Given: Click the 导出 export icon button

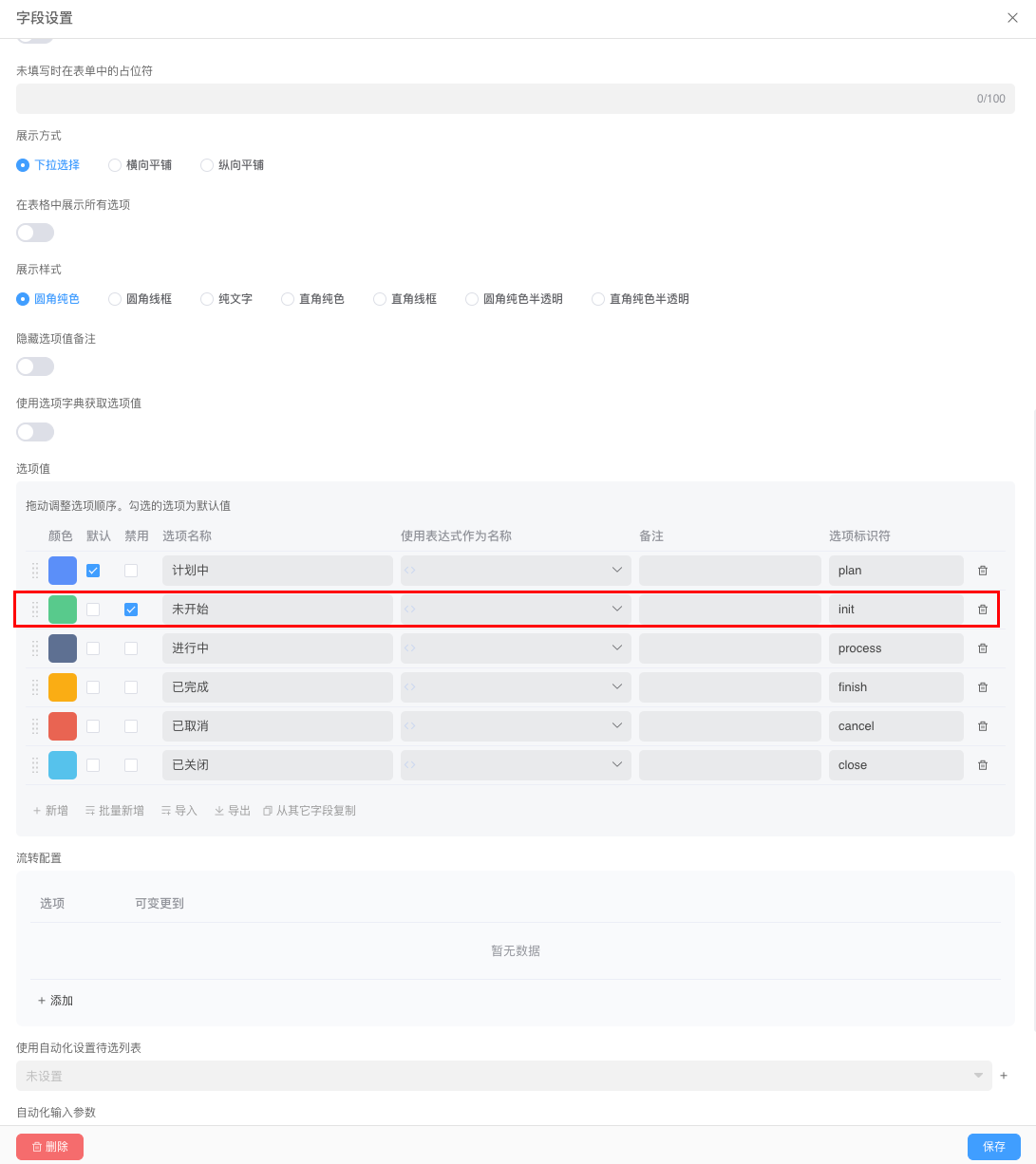Looking at the screenshot, I should (232, 811).
